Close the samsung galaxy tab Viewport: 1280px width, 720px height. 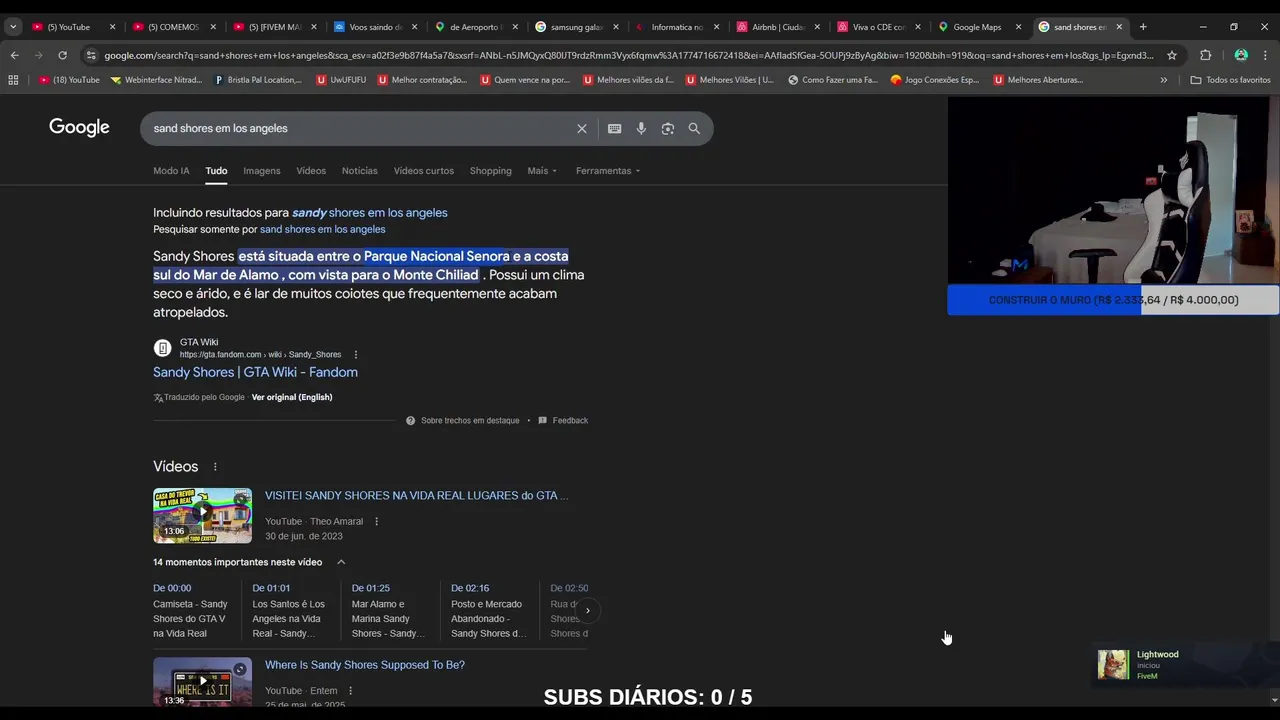616,27
